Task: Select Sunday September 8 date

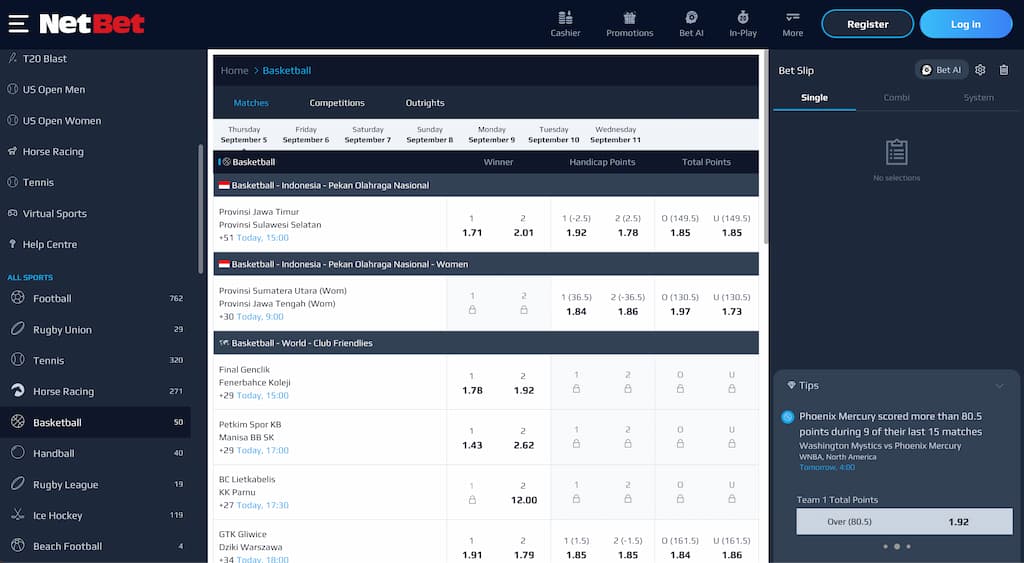Action: tap(430, 135)
